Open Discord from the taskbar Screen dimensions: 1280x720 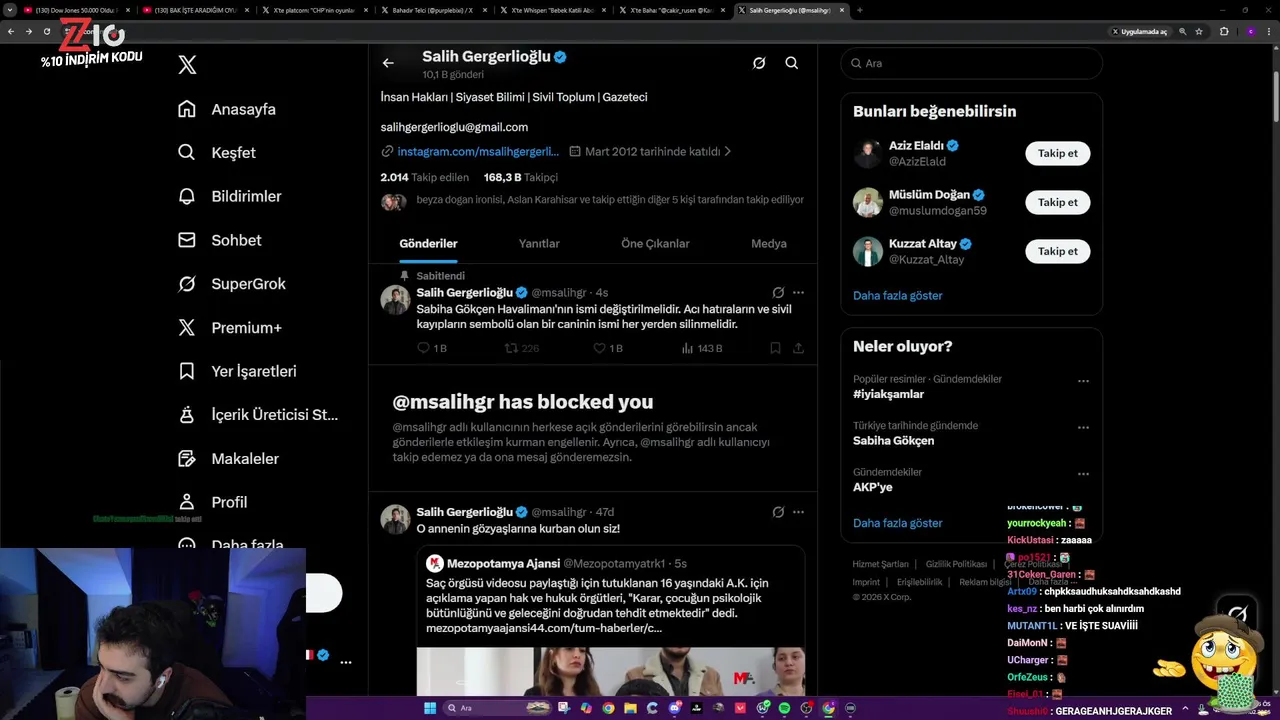pyautogui.click(x=674, y=708)
